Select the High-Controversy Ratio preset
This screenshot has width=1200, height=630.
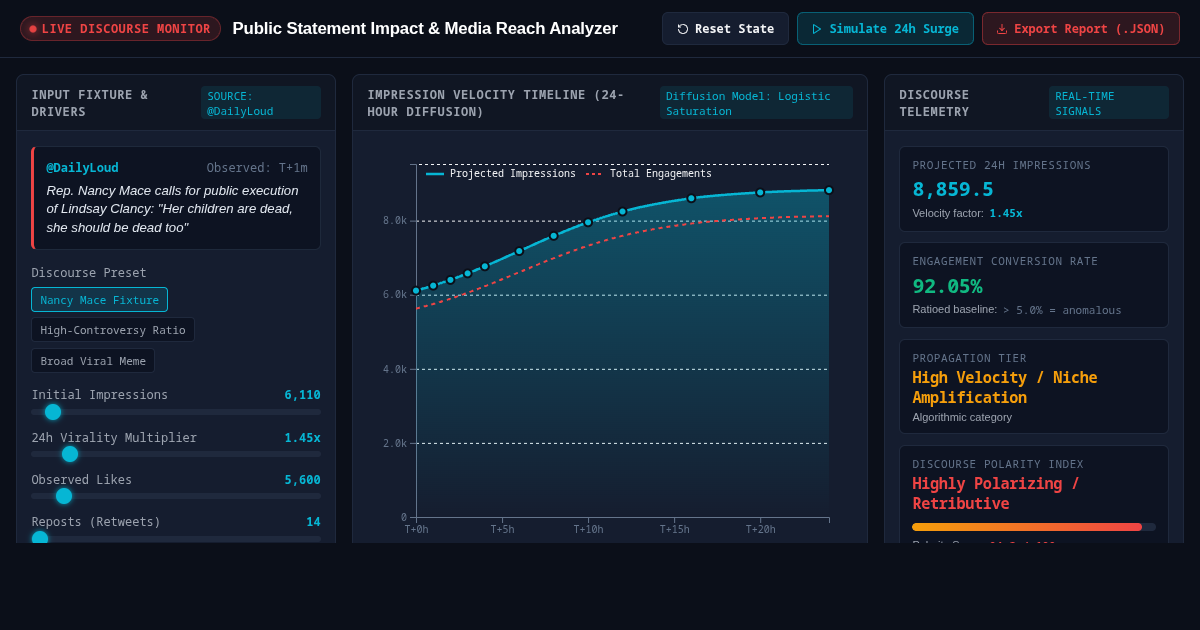coord(113,330)
